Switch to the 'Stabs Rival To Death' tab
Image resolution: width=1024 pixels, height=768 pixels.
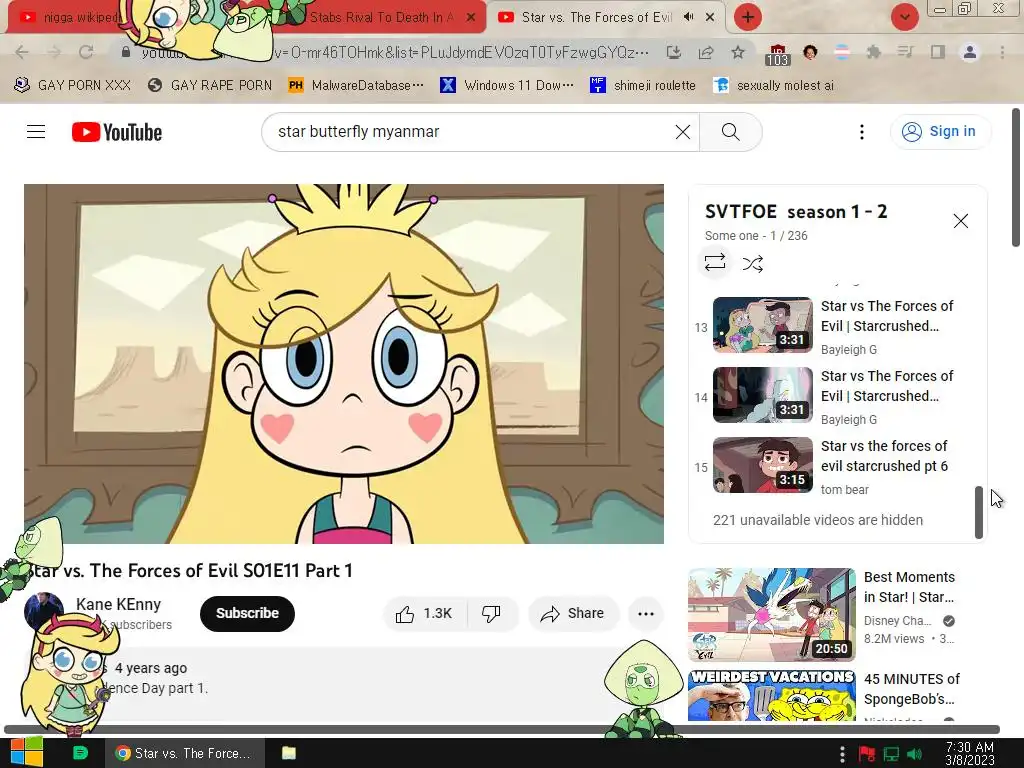coord(379,18)
